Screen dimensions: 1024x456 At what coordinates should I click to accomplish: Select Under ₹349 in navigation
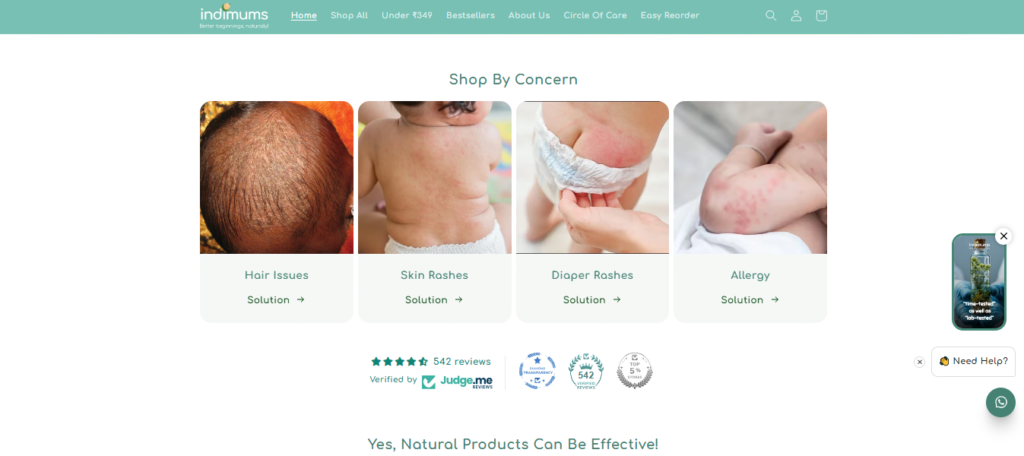(407, 16)
